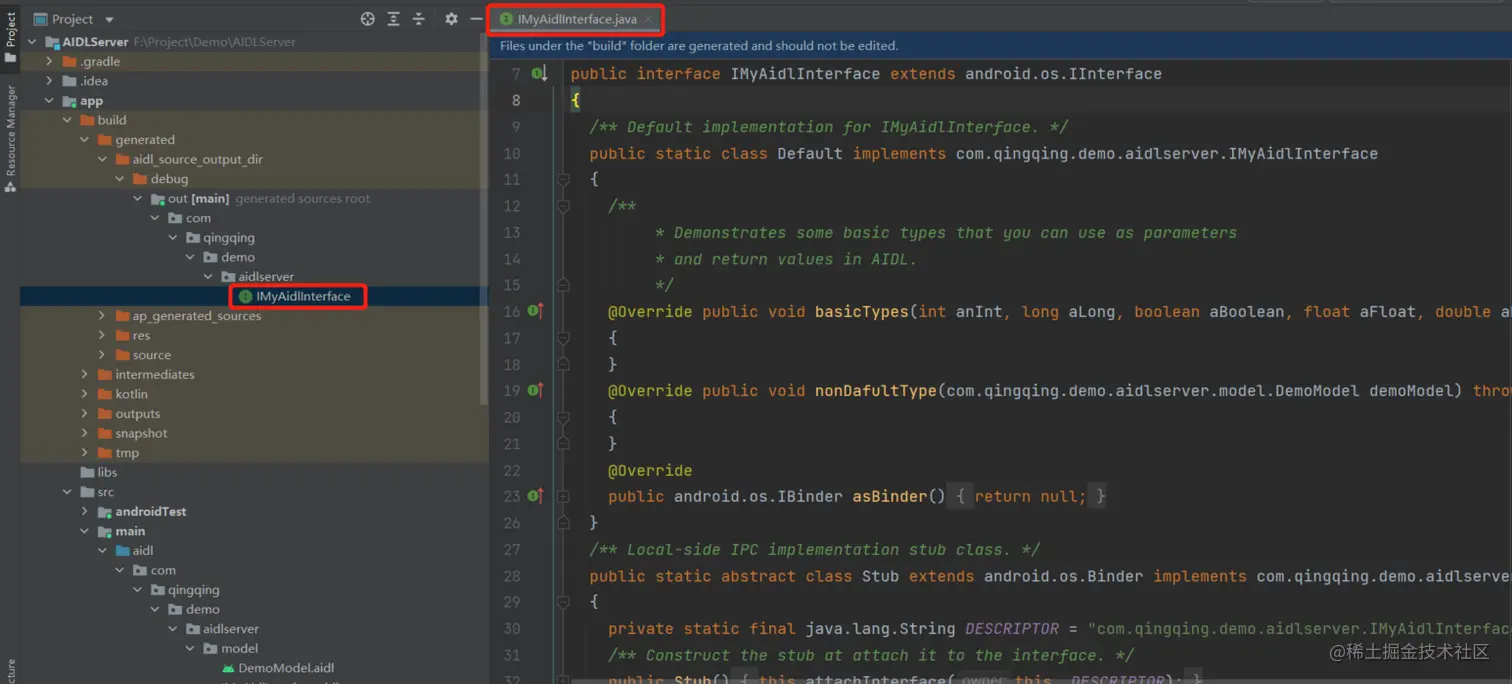Click the nonDafultType method name

[x=876, y=390]
